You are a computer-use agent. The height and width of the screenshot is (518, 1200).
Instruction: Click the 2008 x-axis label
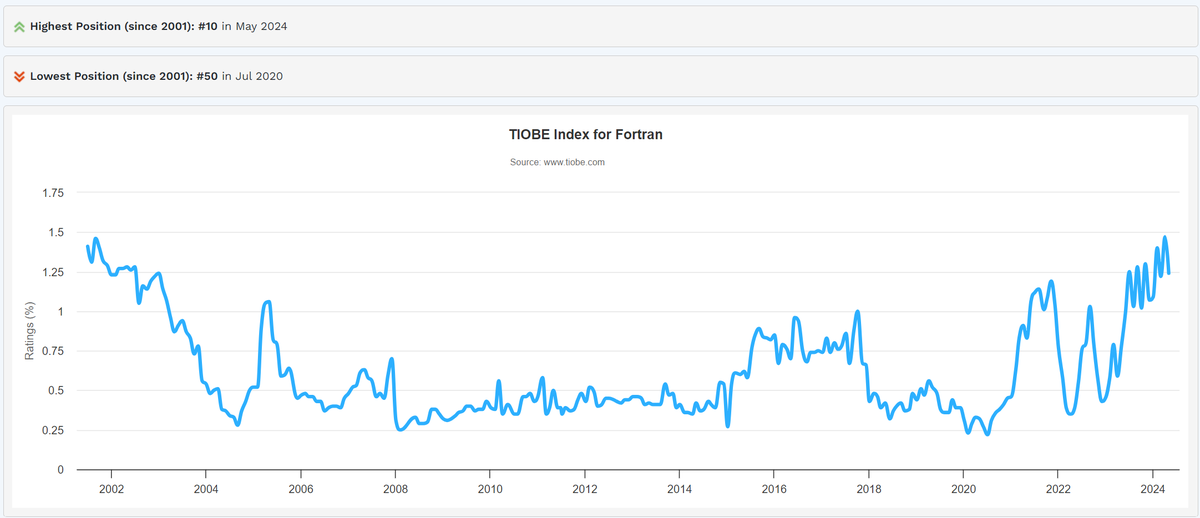[395, 489]
